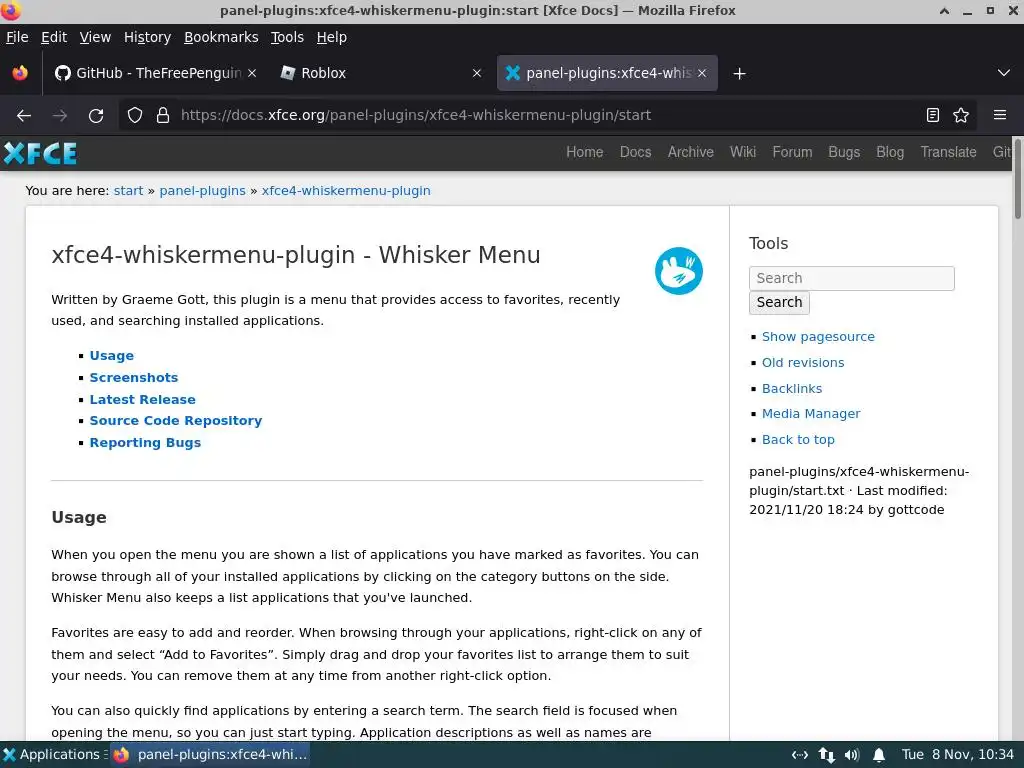Screen dimensions: 1024x768
Task: Jump to the Reporting Bugs link
Action: (x=145, y=443)
